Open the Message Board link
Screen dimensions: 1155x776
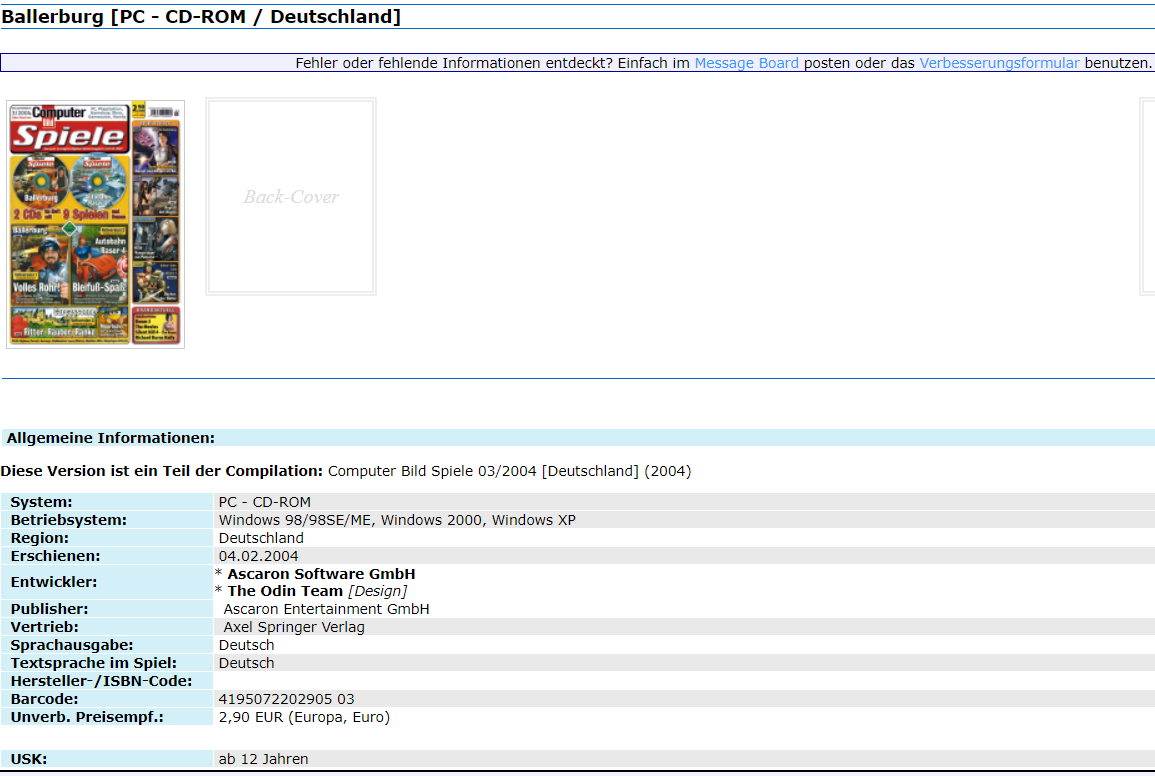[746, 62]
